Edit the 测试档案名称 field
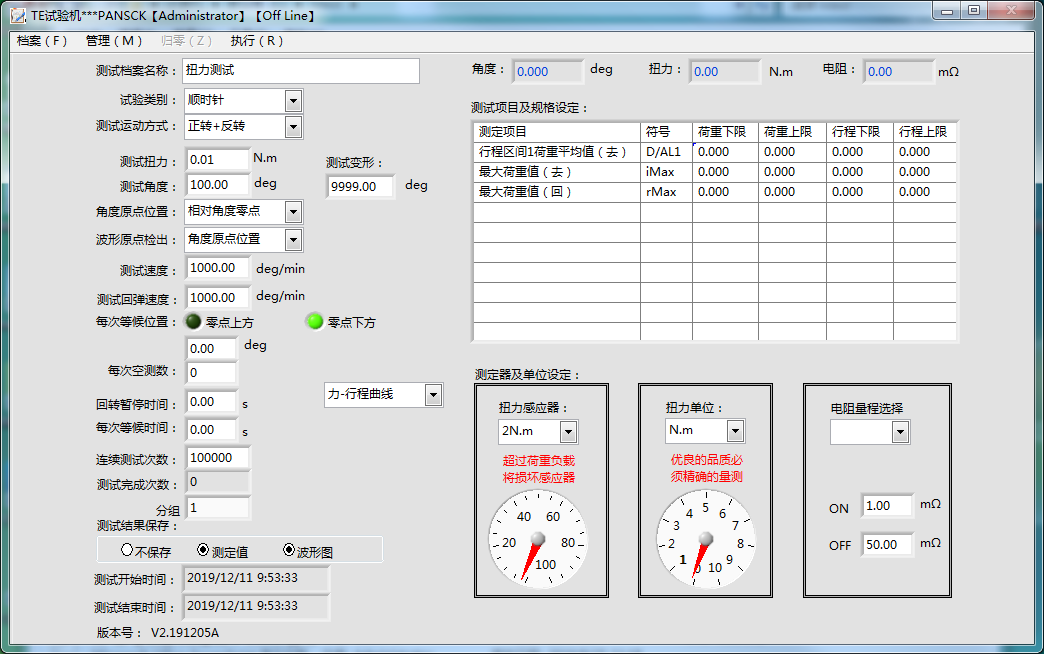Viewport: 1044px width, 654px height. tap(301, 71)
